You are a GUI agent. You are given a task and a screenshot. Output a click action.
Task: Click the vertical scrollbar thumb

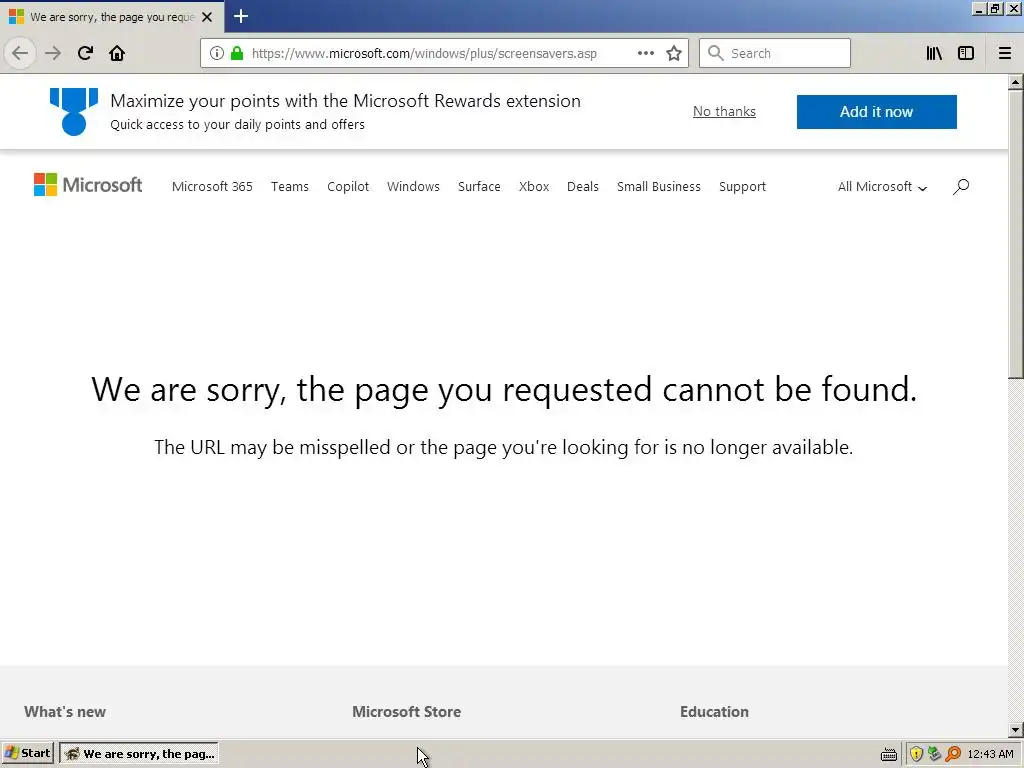[x=1015, y=234]
